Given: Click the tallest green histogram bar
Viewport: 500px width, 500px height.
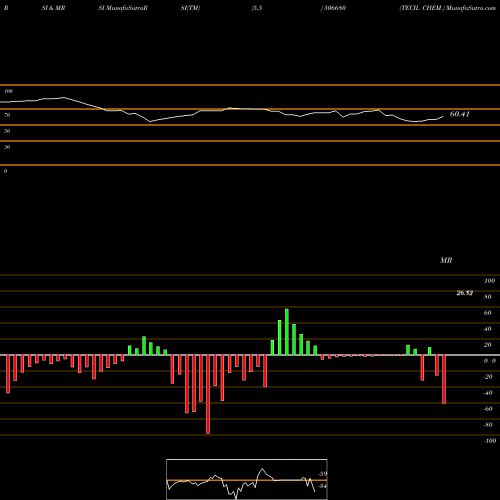Looking at the screenshot, I should pos(287,332).
